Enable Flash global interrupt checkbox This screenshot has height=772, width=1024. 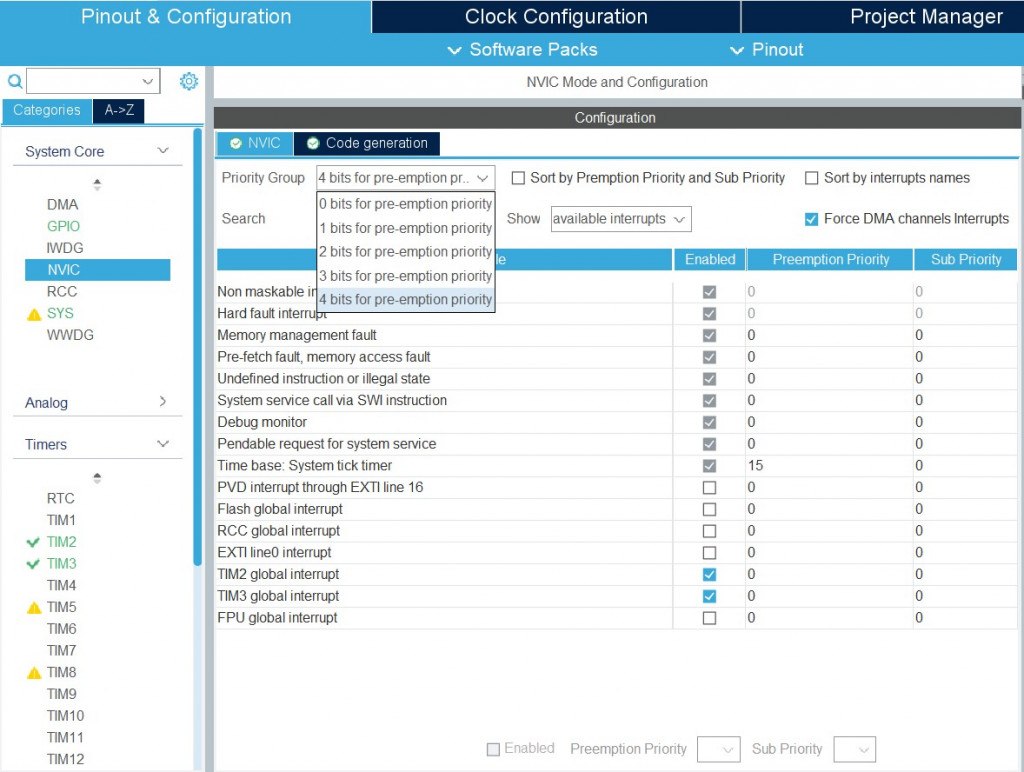click(x=709, y=509)
